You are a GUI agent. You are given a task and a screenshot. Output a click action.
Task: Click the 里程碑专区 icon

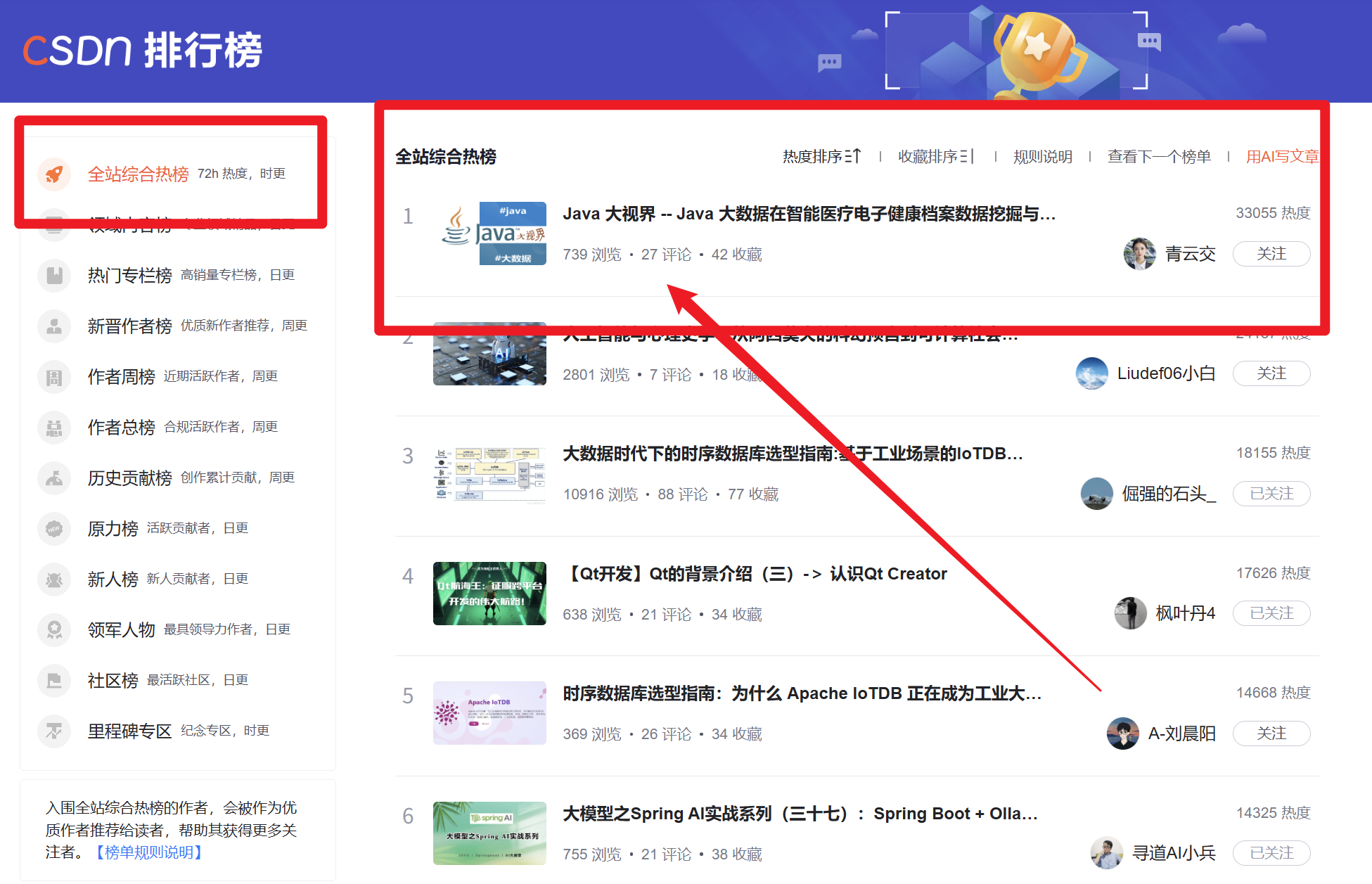pos(54,731)
